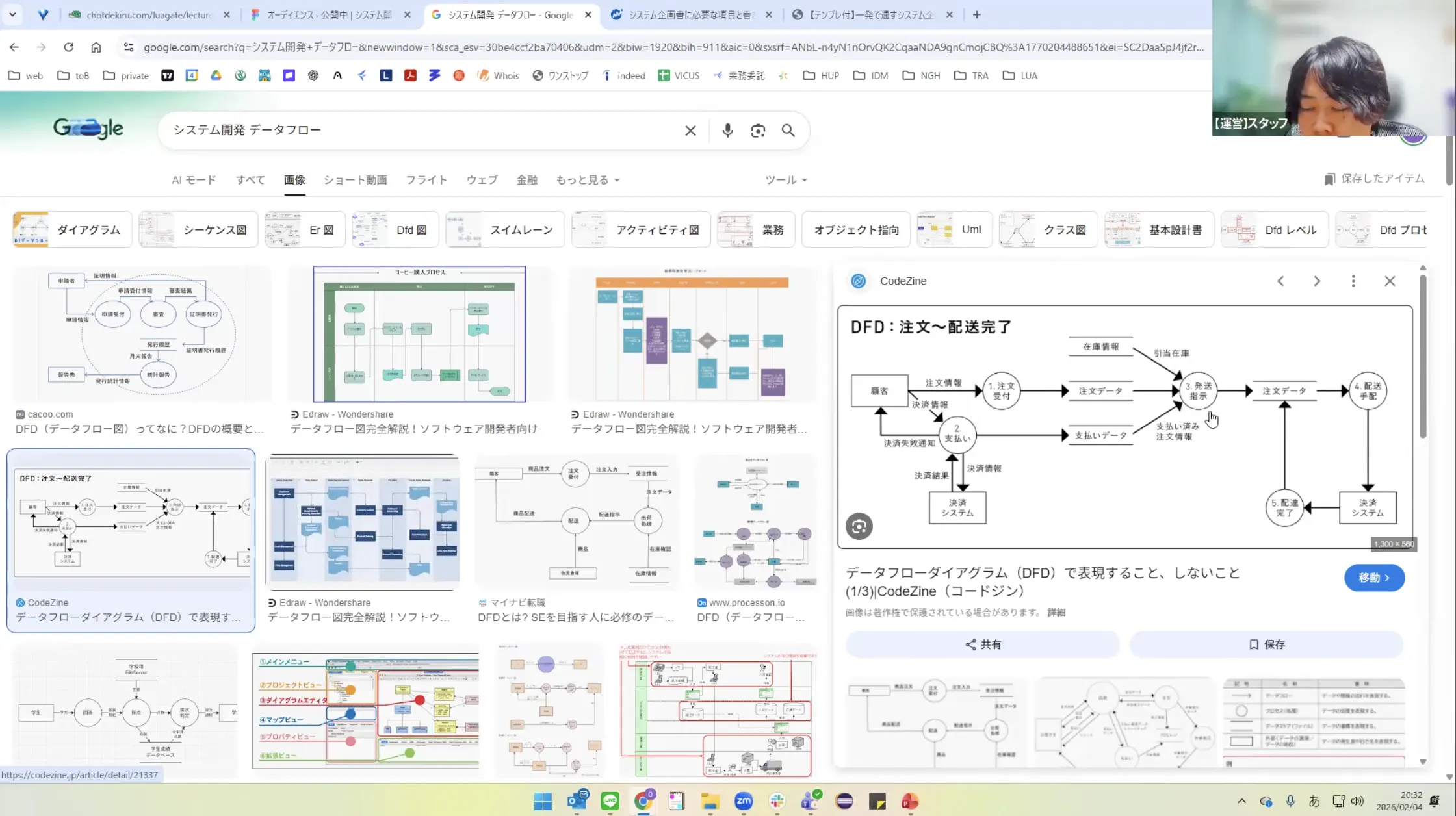
Task: Reload the current page
Action: tap(68, 47)
